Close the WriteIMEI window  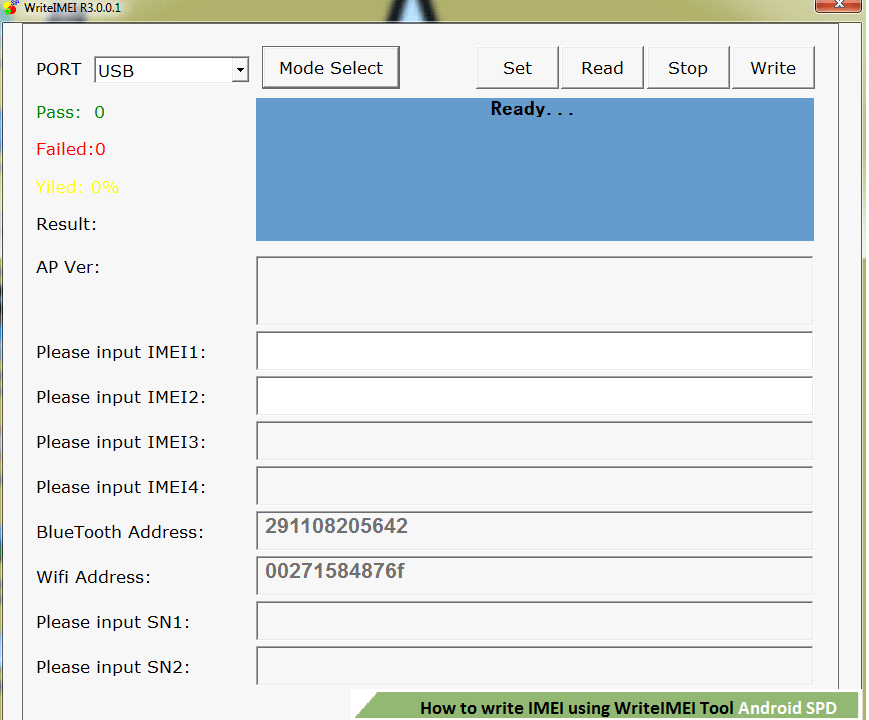(x=839, y=5)
